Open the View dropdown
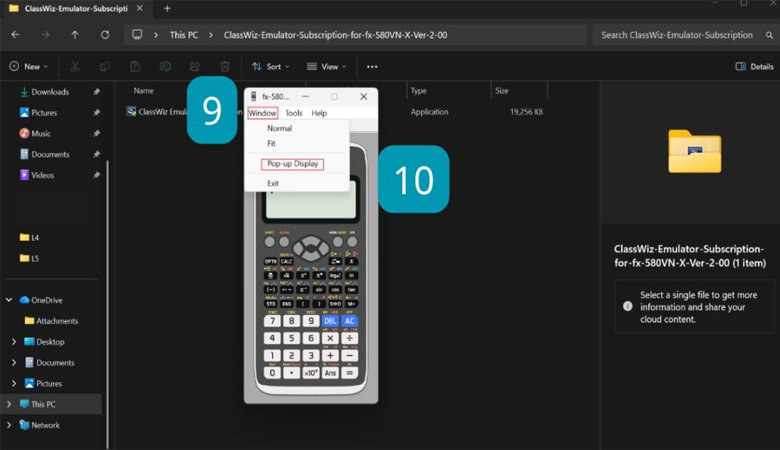This screenshot has height=450, width=780. tap(326, 66)
